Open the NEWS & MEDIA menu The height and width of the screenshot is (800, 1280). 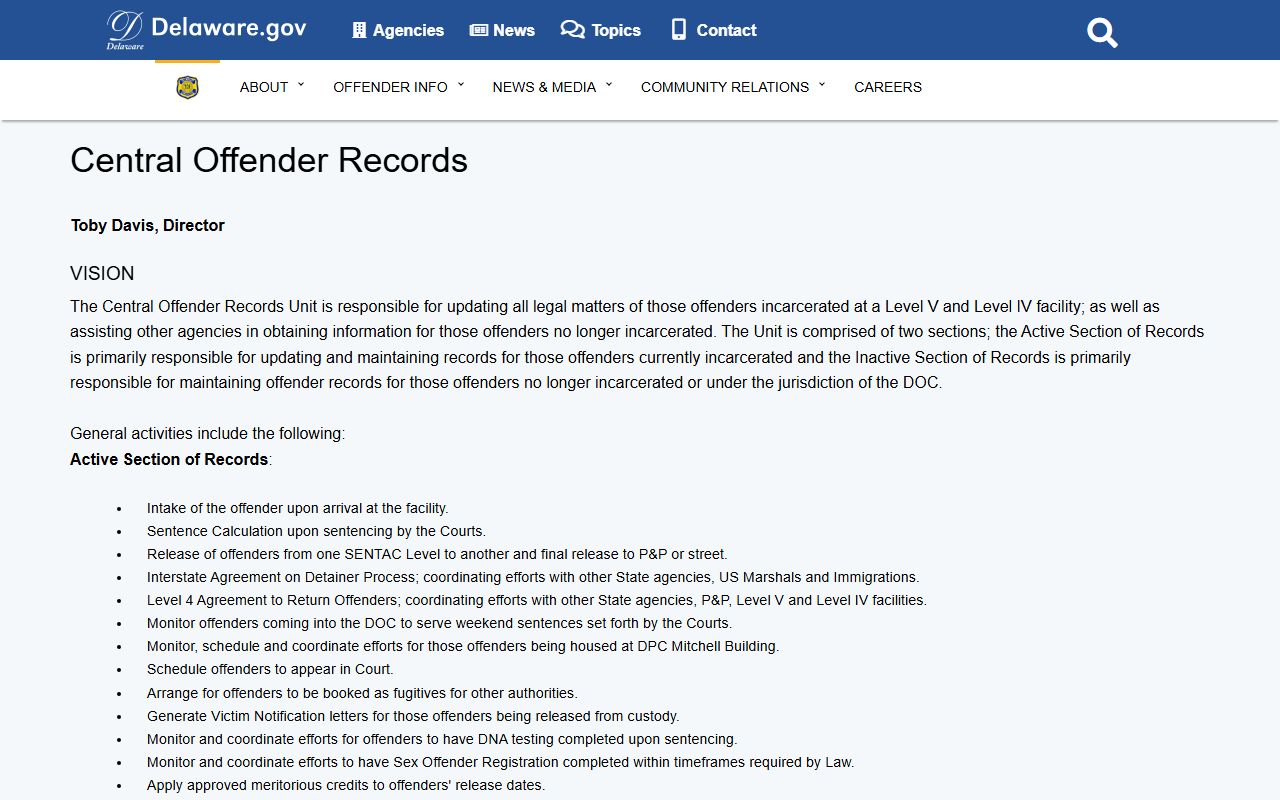tap(544, 87)
